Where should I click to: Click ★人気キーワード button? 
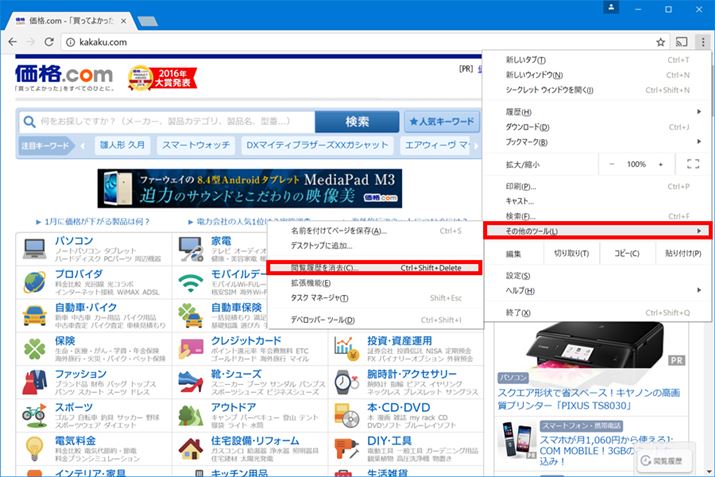442,122
